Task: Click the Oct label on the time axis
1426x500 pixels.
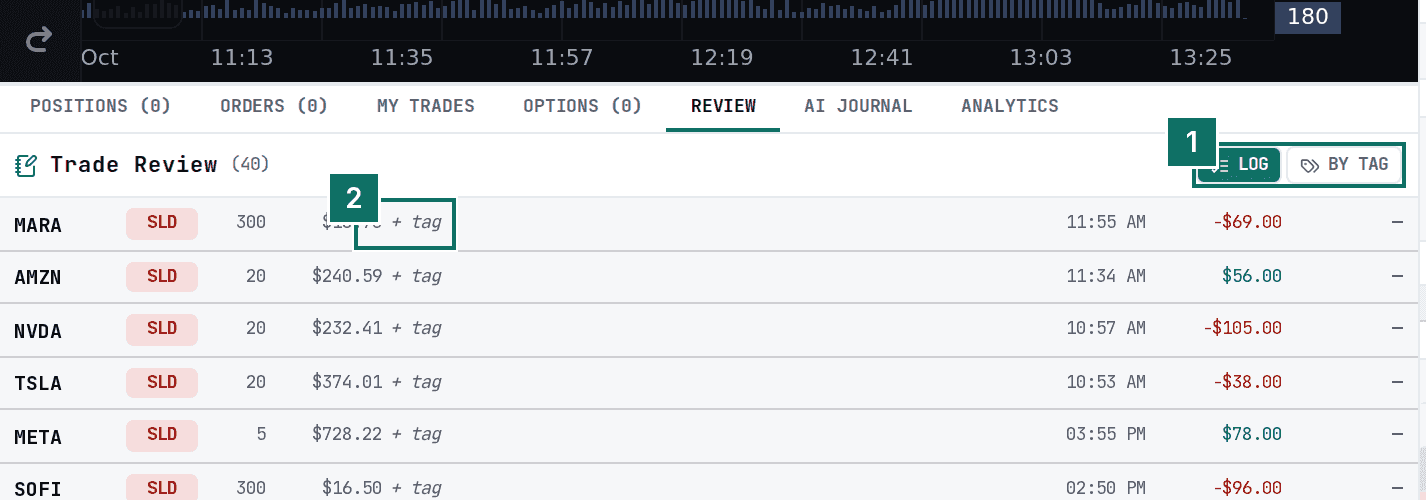Action: (x=100, y=57)
